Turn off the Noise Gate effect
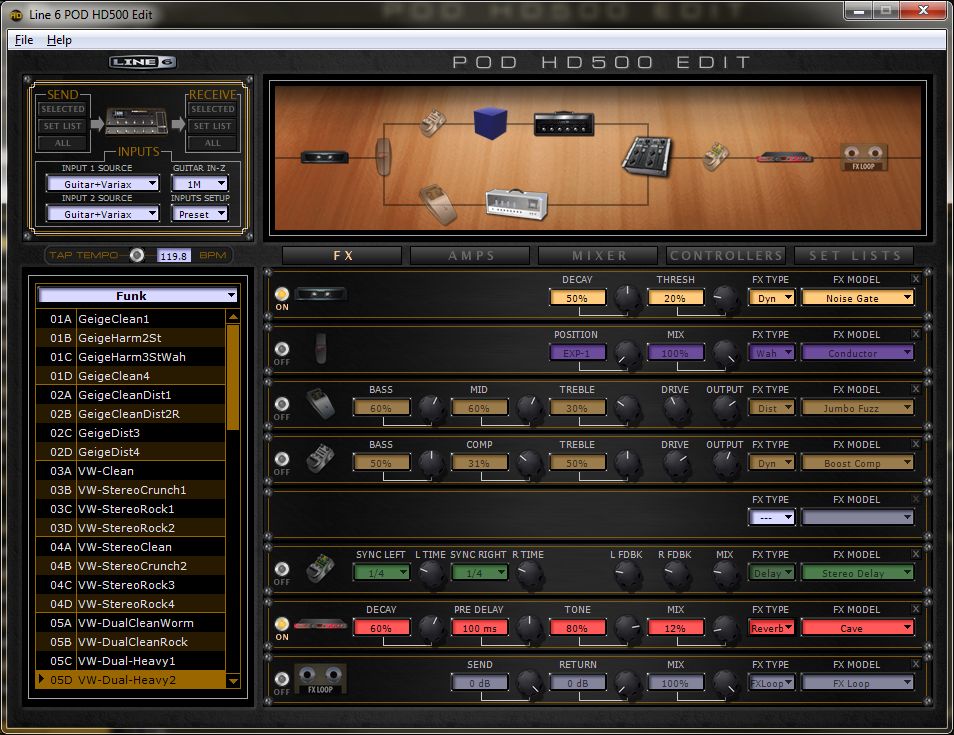 click(x=282, y=294)
